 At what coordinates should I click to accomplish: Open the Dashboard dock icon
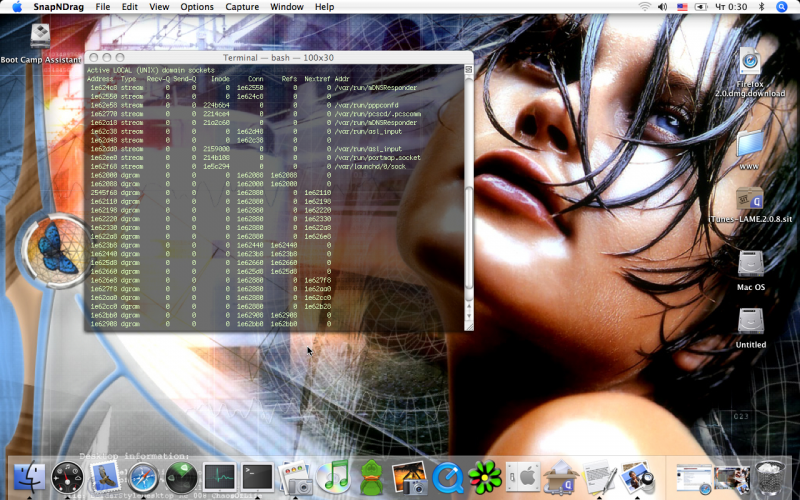[x=67, y=478]
